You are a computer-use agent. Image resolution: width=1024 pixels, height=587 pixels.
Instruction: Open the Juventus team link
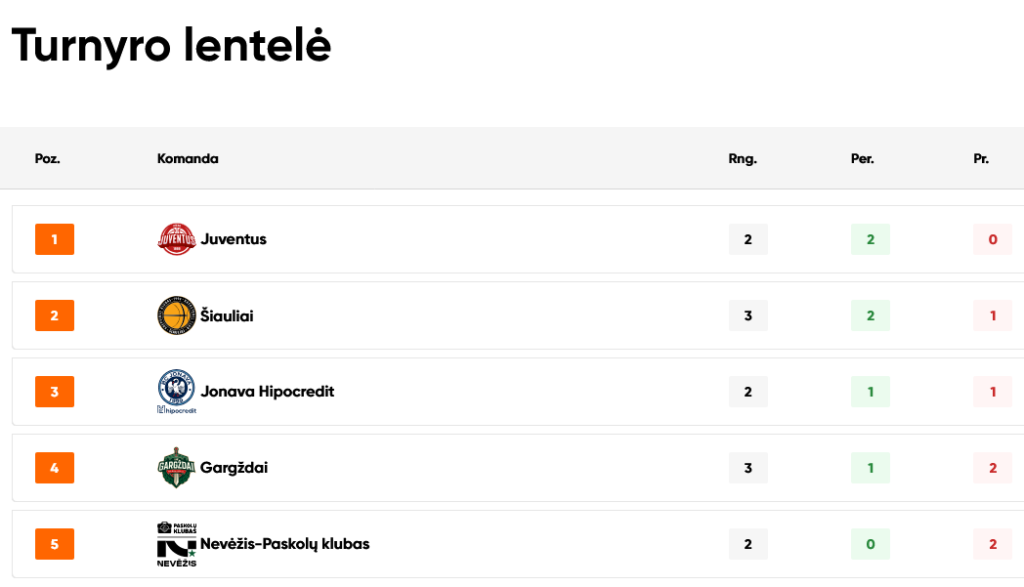[233, 239]
